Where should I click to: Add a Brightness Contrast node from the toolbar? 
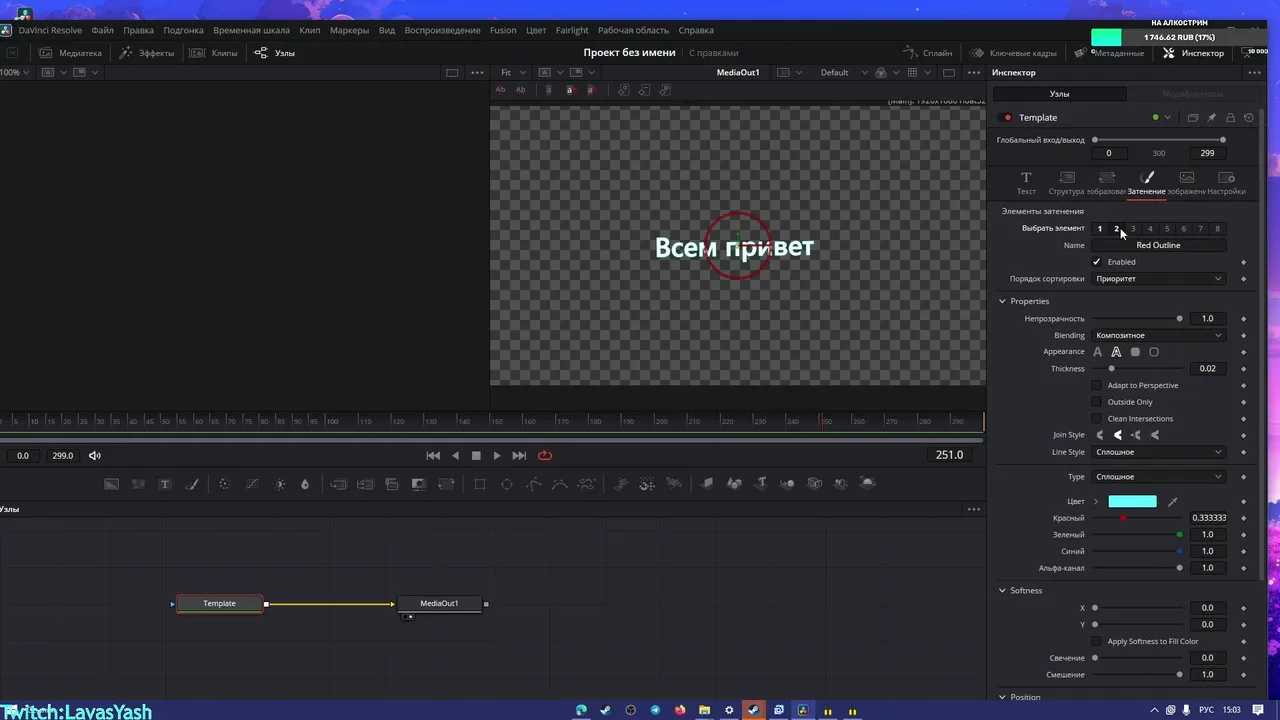(x=279, y=484)
